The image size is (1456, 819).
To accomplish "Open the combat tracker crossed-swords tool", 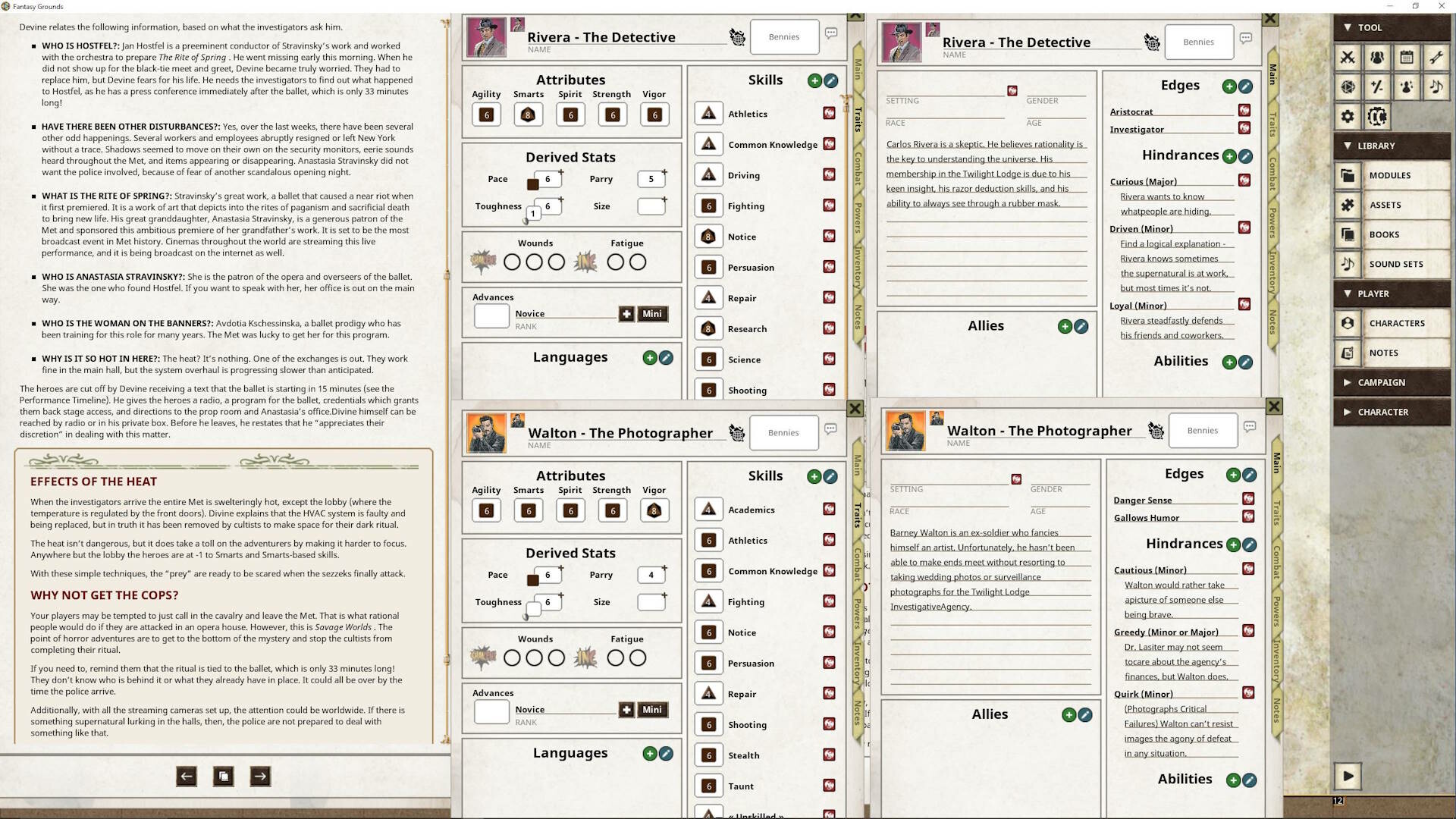I will 1348,57.
